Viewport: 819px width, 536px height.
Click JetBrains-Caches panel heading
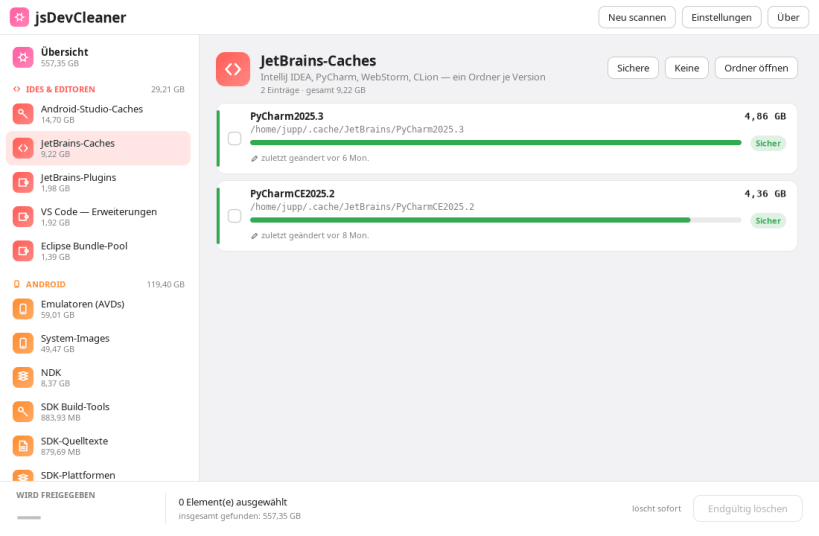point(318,61)
